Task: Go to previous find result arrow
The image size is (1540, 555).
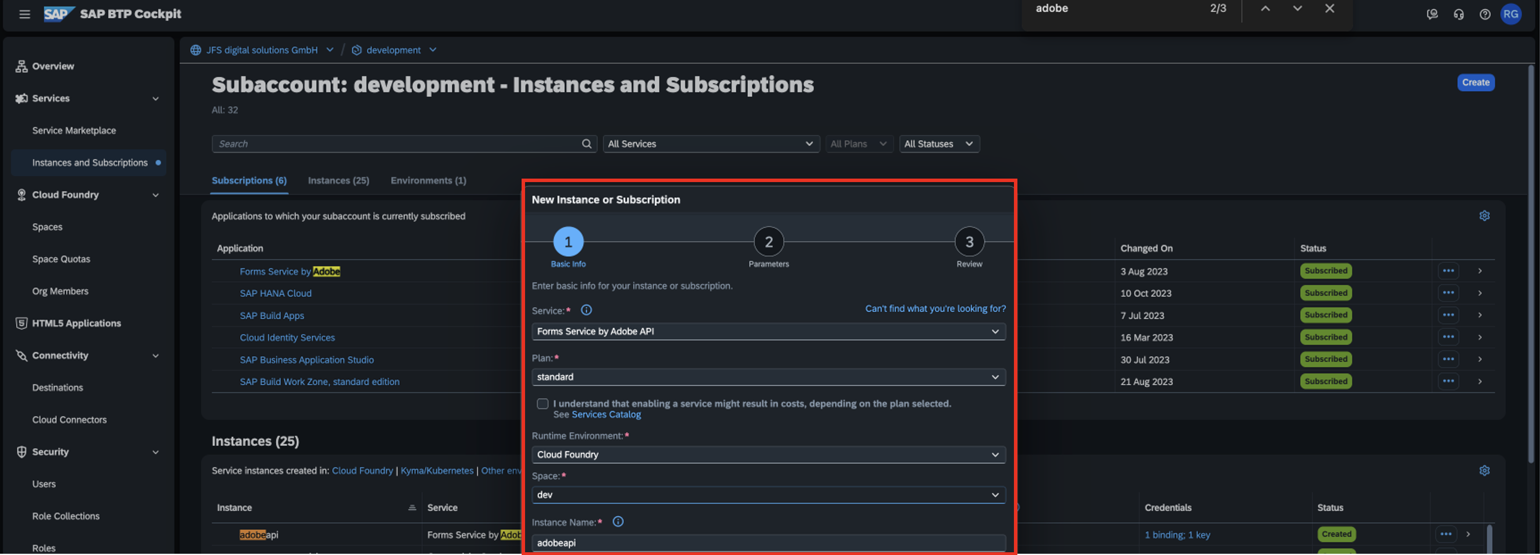Action: point(1265,9)
